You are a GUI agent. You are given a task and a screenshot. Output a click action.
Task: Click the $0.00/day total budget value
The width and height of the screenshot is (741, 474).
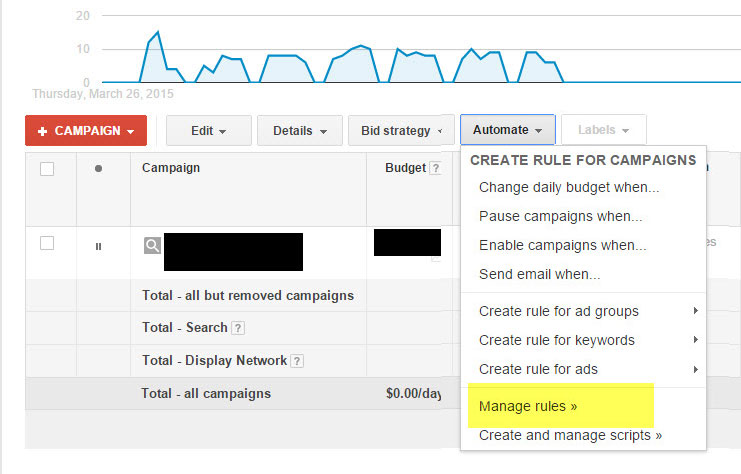pyautogui.click(x=414, y=393)
